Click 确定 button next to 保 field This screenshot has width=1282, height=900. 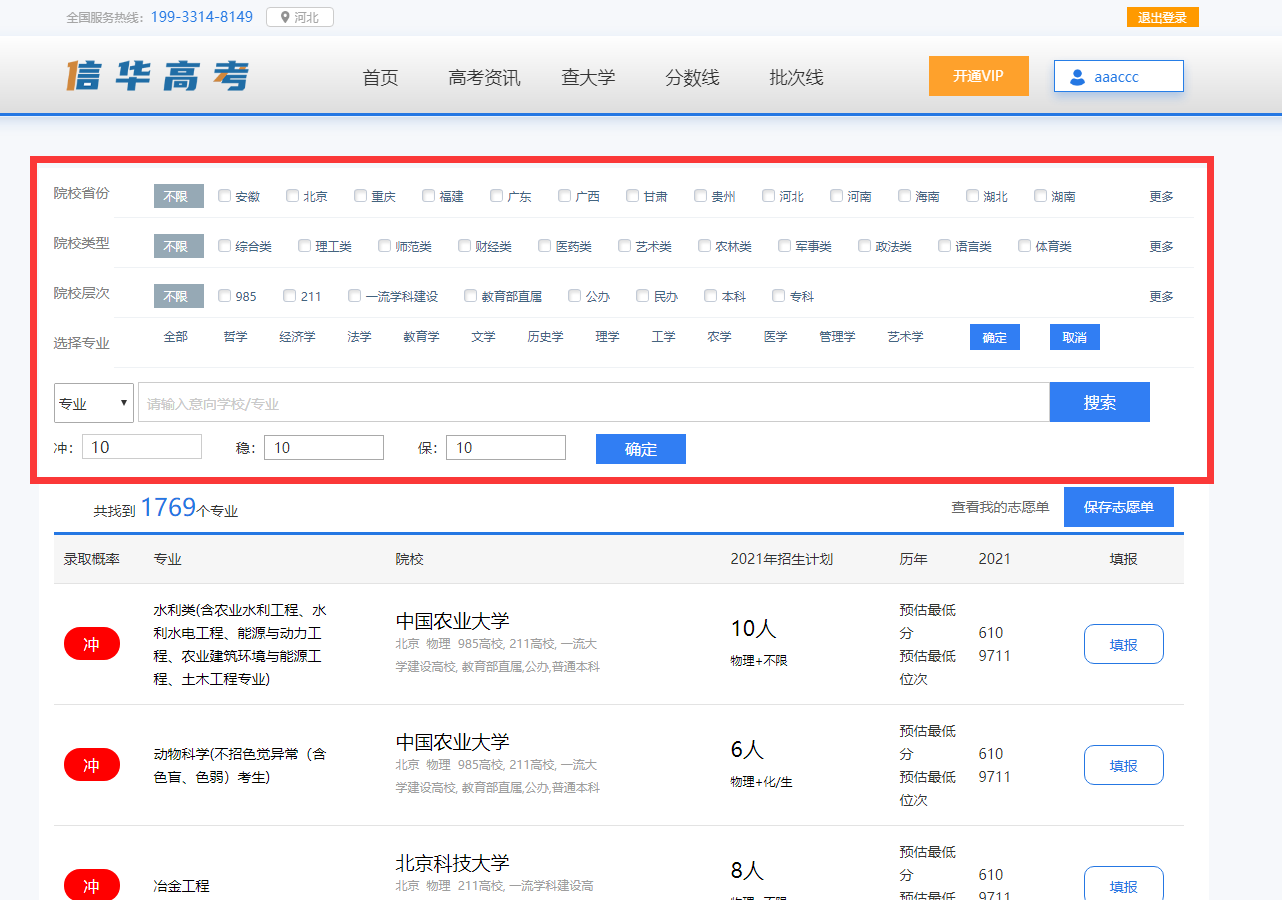pyautogui.click(x=641, y=449)
